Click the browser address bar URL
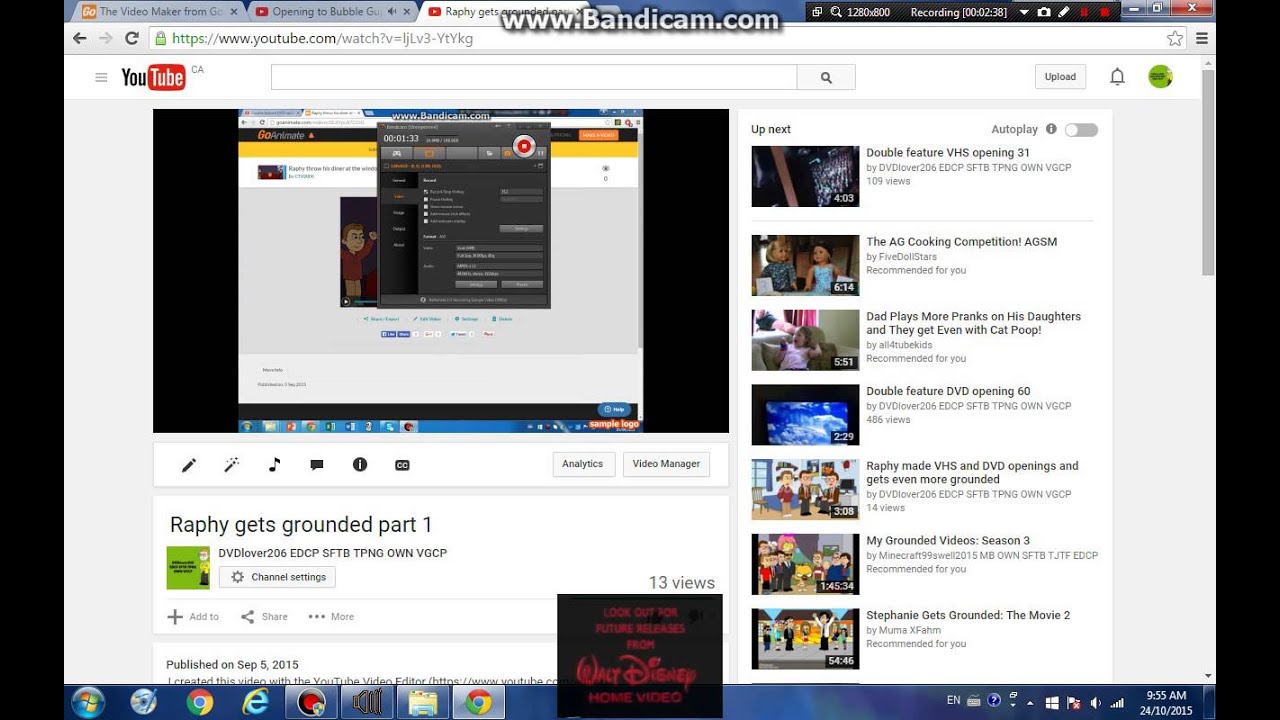The image size is (1280, 720). coord(322,39)
